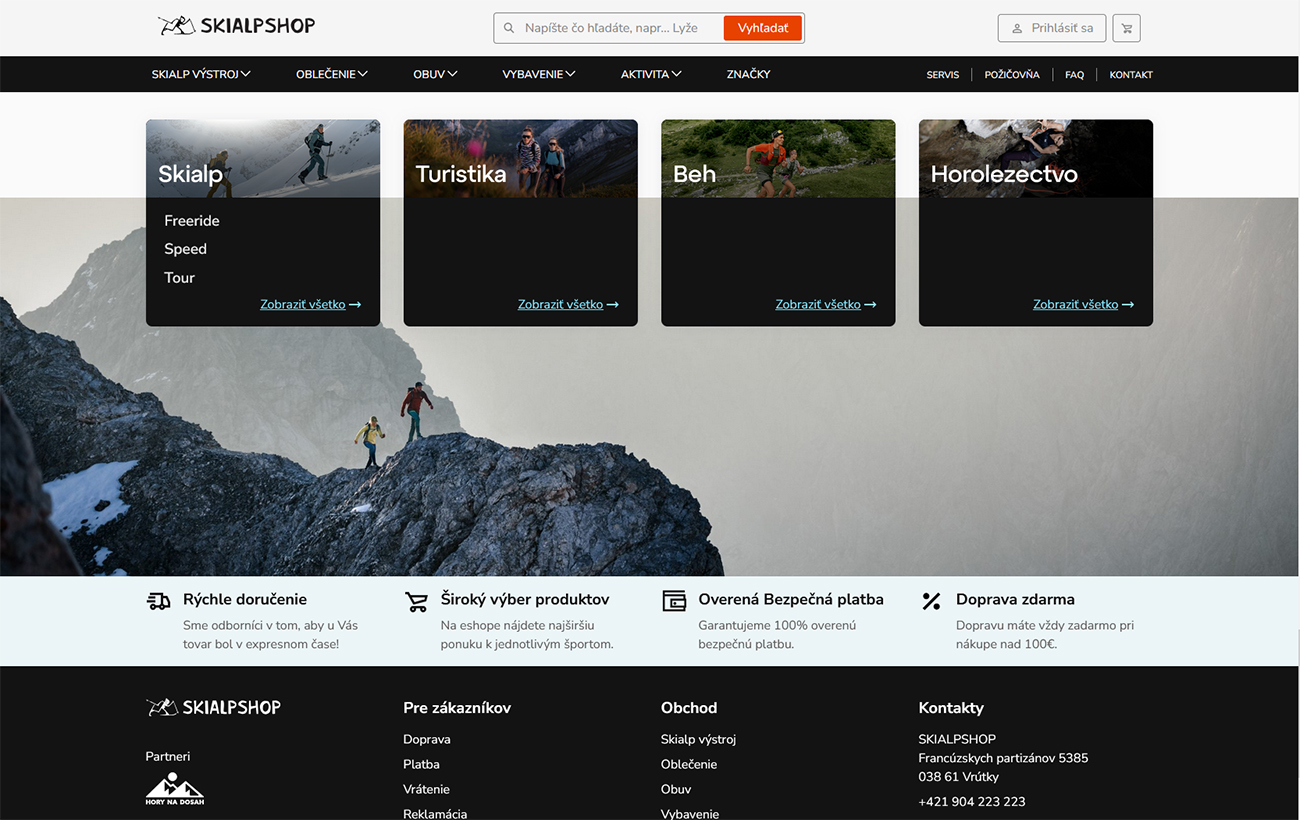This screenshot has width=1300, height=820.
Task: Open the shopping cart icon
Action: [x=1127, y=28]
